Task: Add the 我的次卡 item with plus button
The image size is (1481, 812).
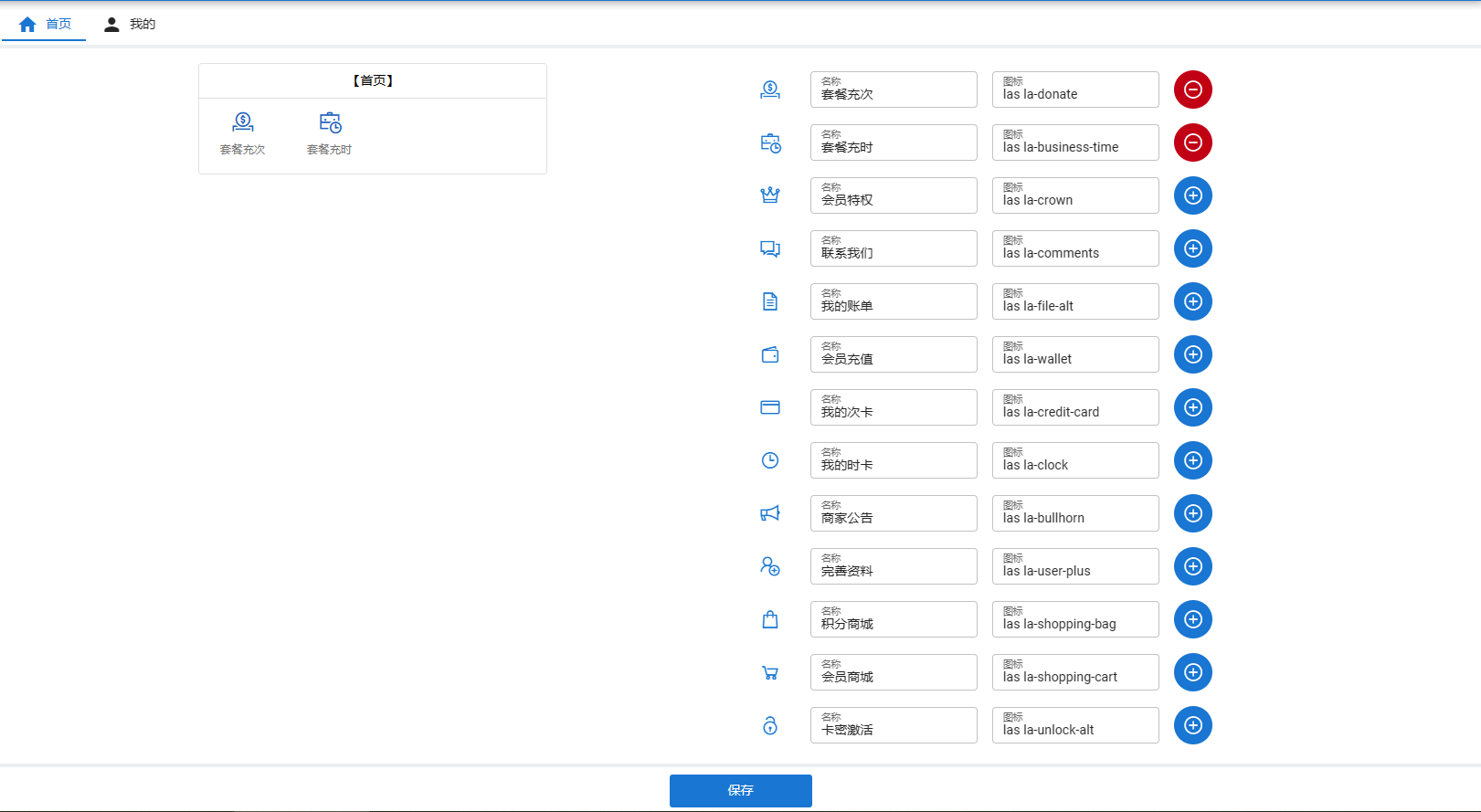Action: (1193, 407)
